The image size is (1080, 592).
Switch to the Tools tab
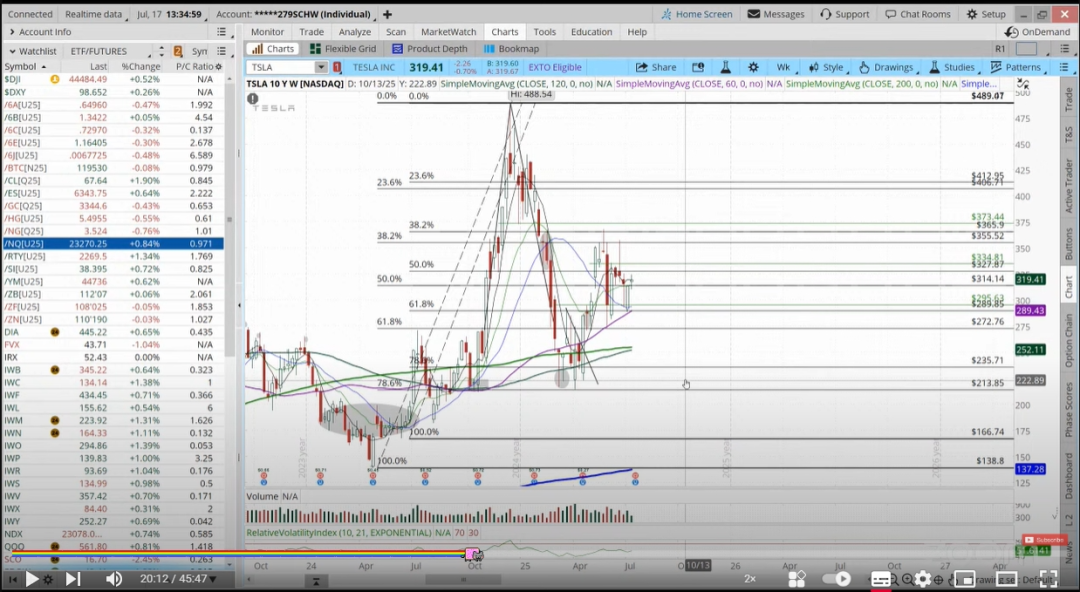click(544, 32)
